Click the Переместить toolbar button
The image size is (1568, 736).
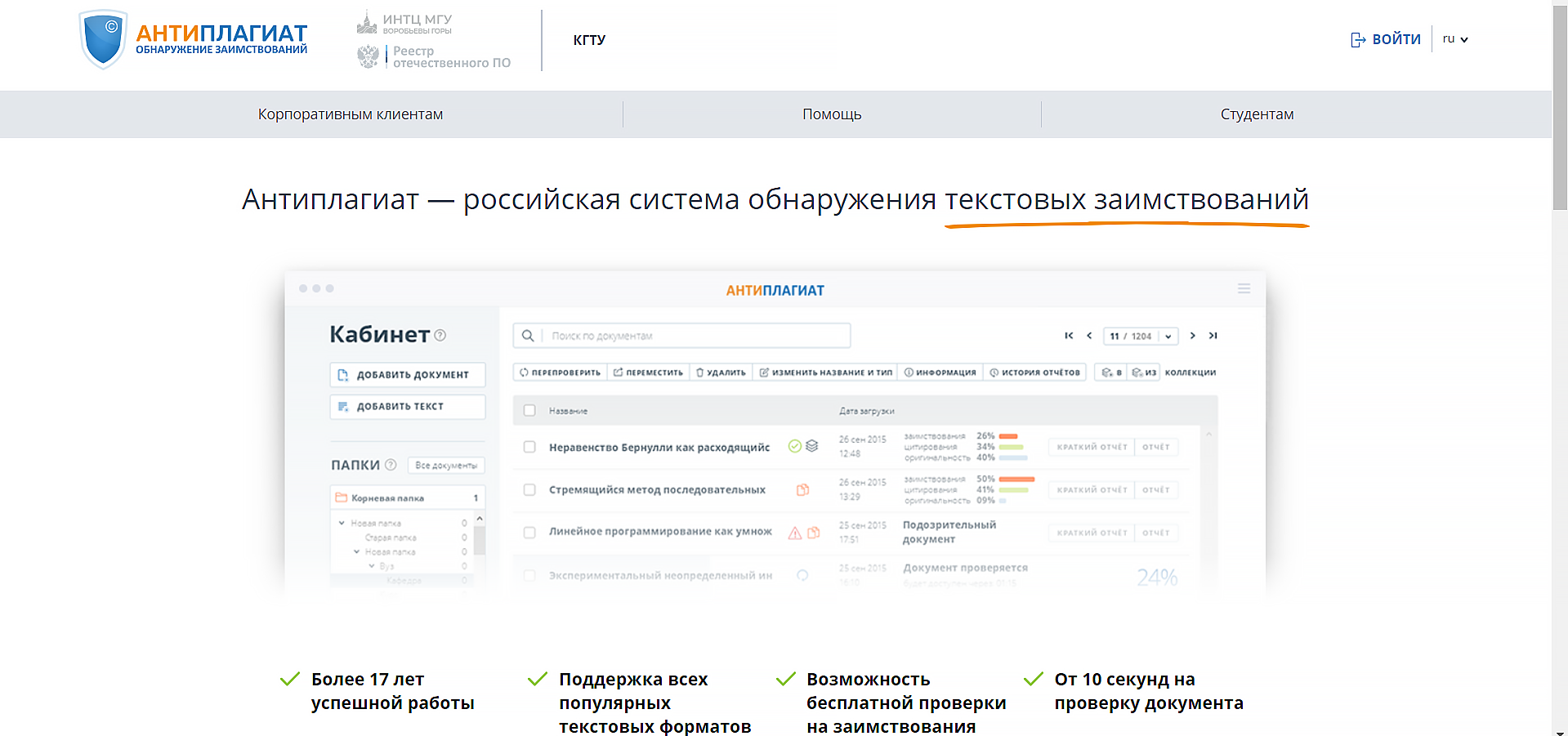(x=648, y=372)
